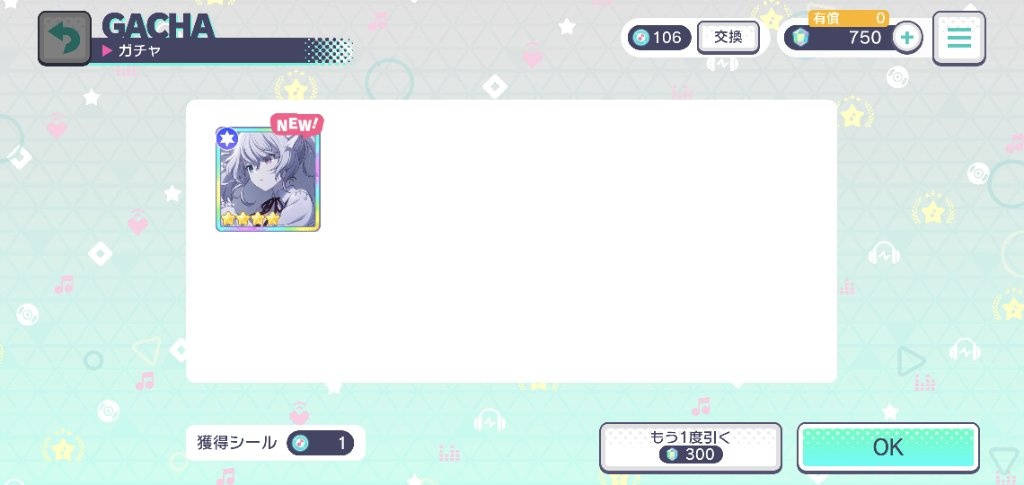This screenshot has width=1024, height=485.
Task: Tap the ガチャ breadcrumb label
Action: pyautogui.click(x=140, y=51)
